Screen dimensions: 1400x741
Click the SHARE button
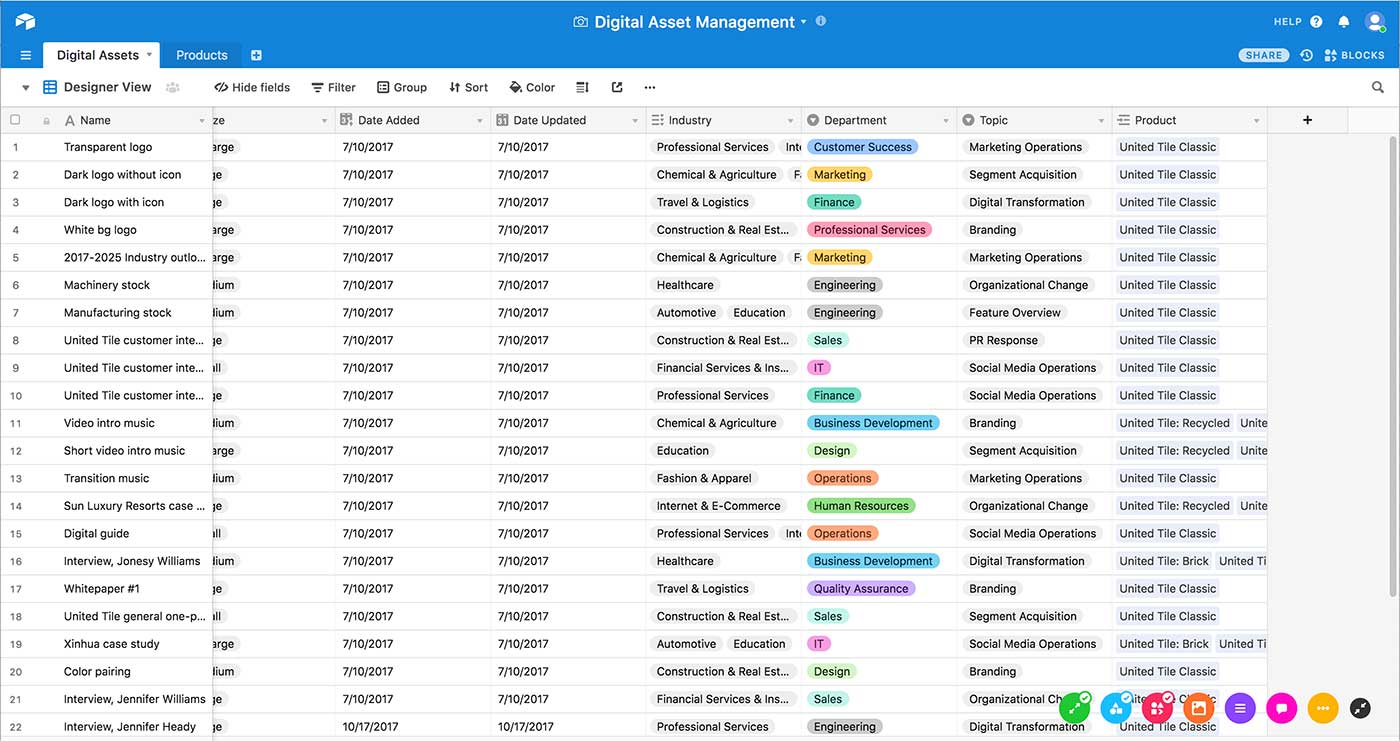[x=1264, y=55]
